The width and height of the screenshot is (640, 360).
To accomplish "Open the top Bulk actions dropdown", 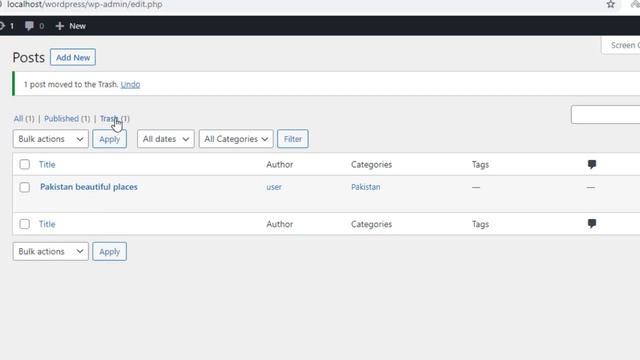I will click(51, 139).
